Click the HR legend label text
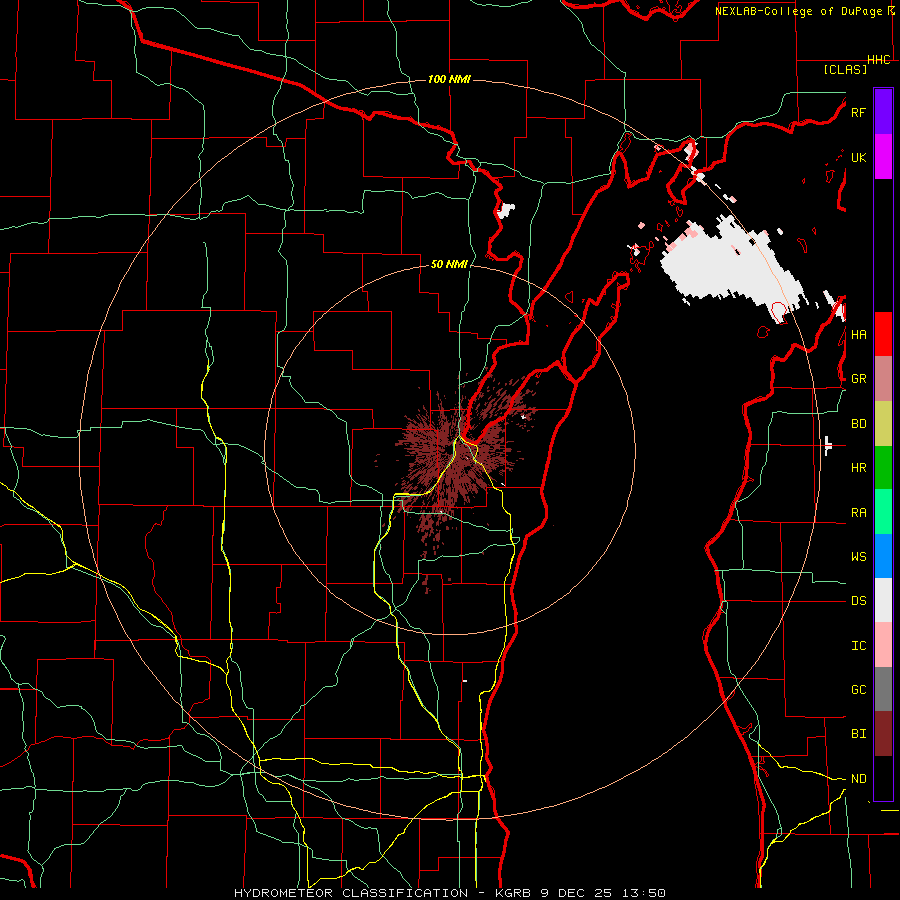The image size is (900, 900). point(858,468)
